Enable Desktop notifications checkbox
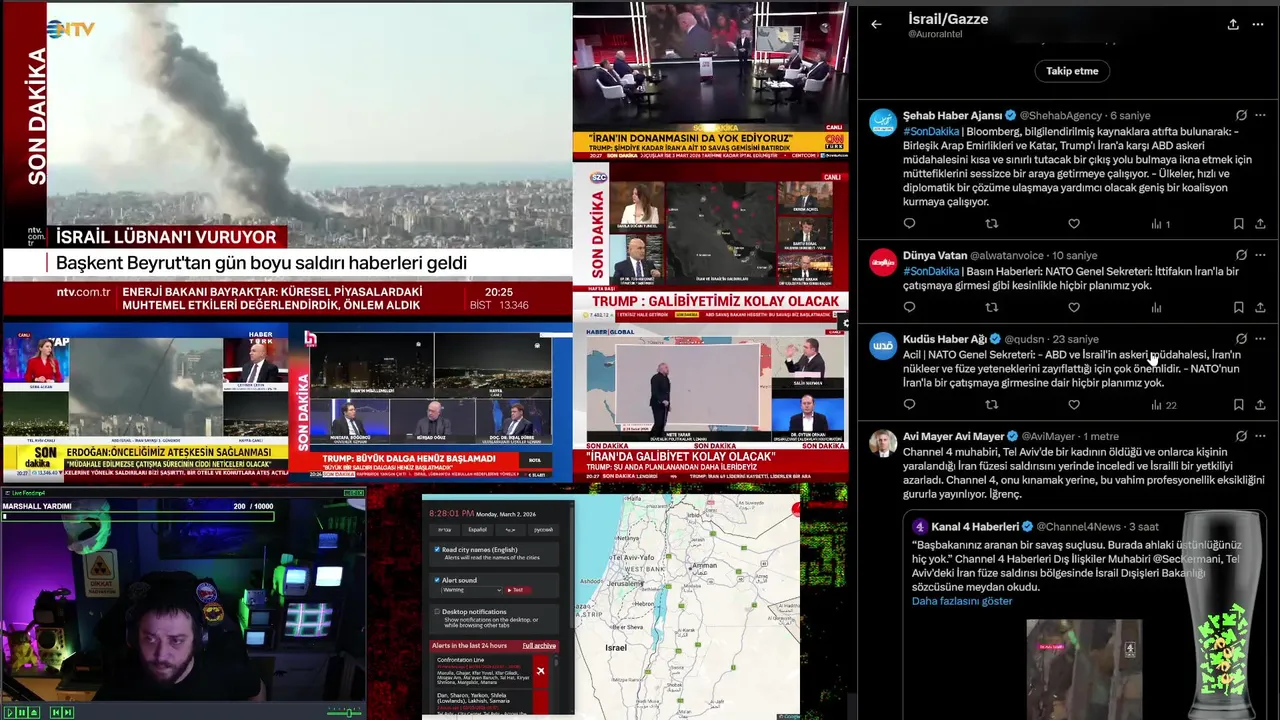Viewport: 1280px width, 720px height. point(437,611)
